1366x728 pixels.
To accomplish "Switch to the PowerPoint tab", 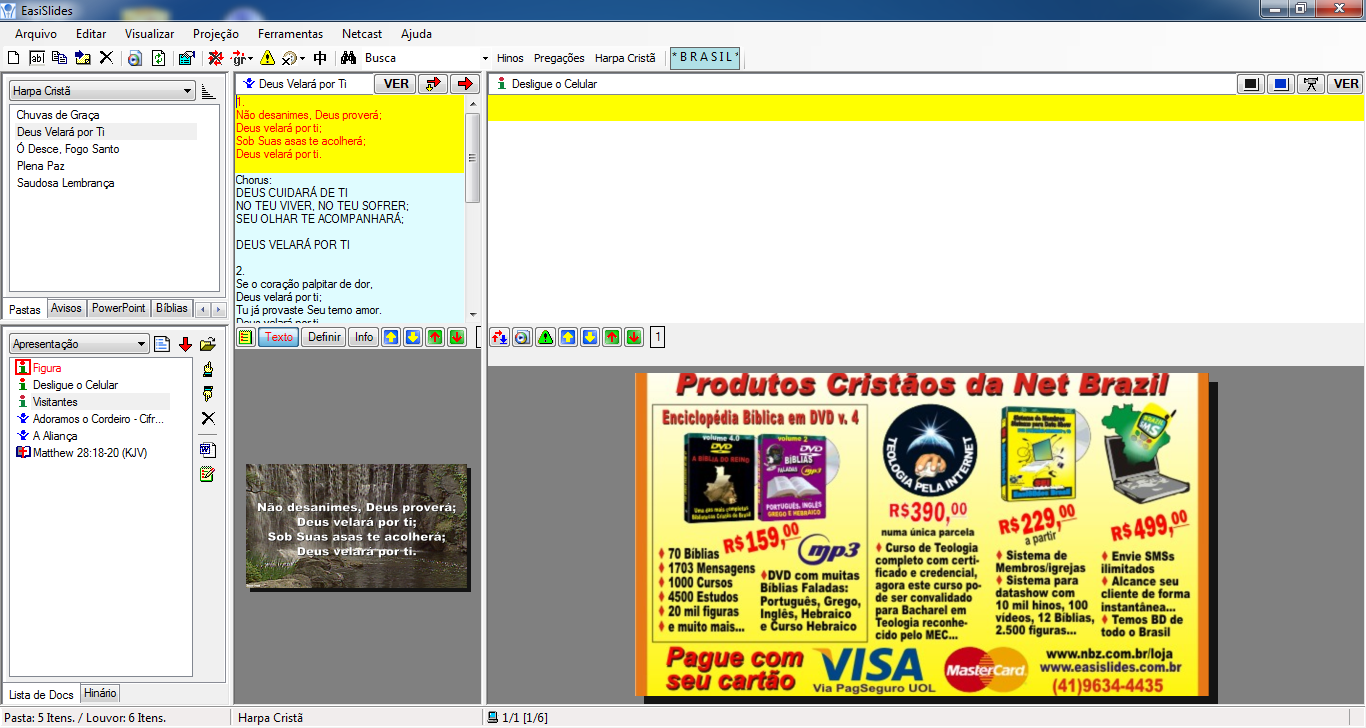I will tap(119, 308).
